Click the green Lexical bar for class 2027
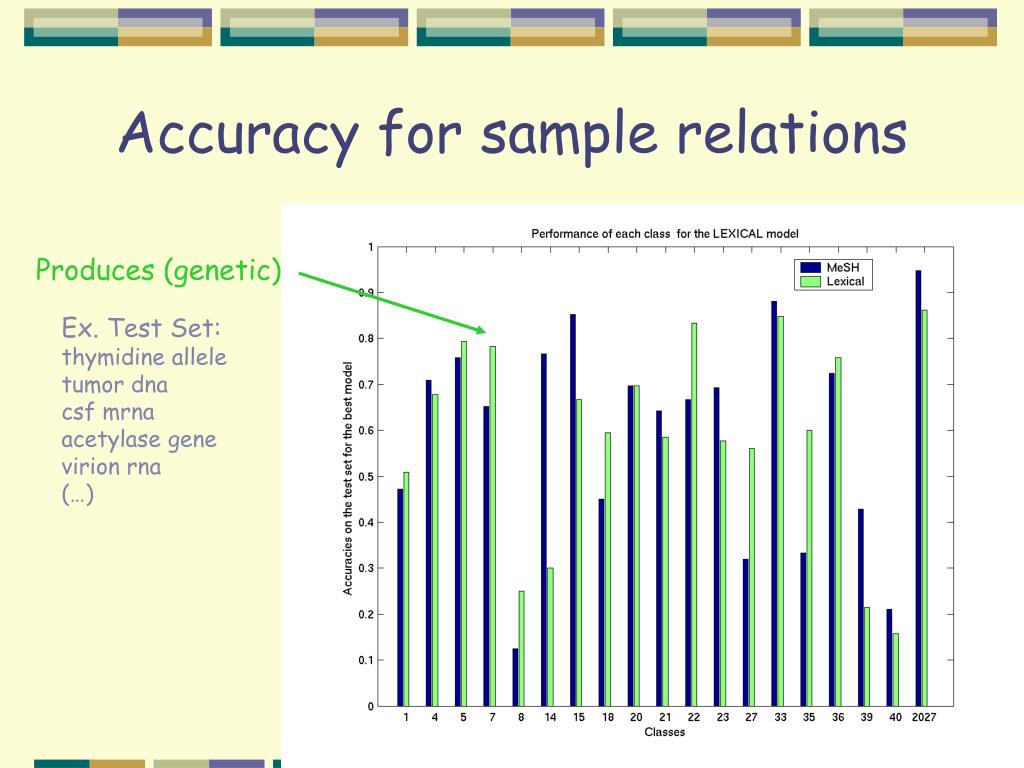 pyautogui.click(x=924, y=508)
